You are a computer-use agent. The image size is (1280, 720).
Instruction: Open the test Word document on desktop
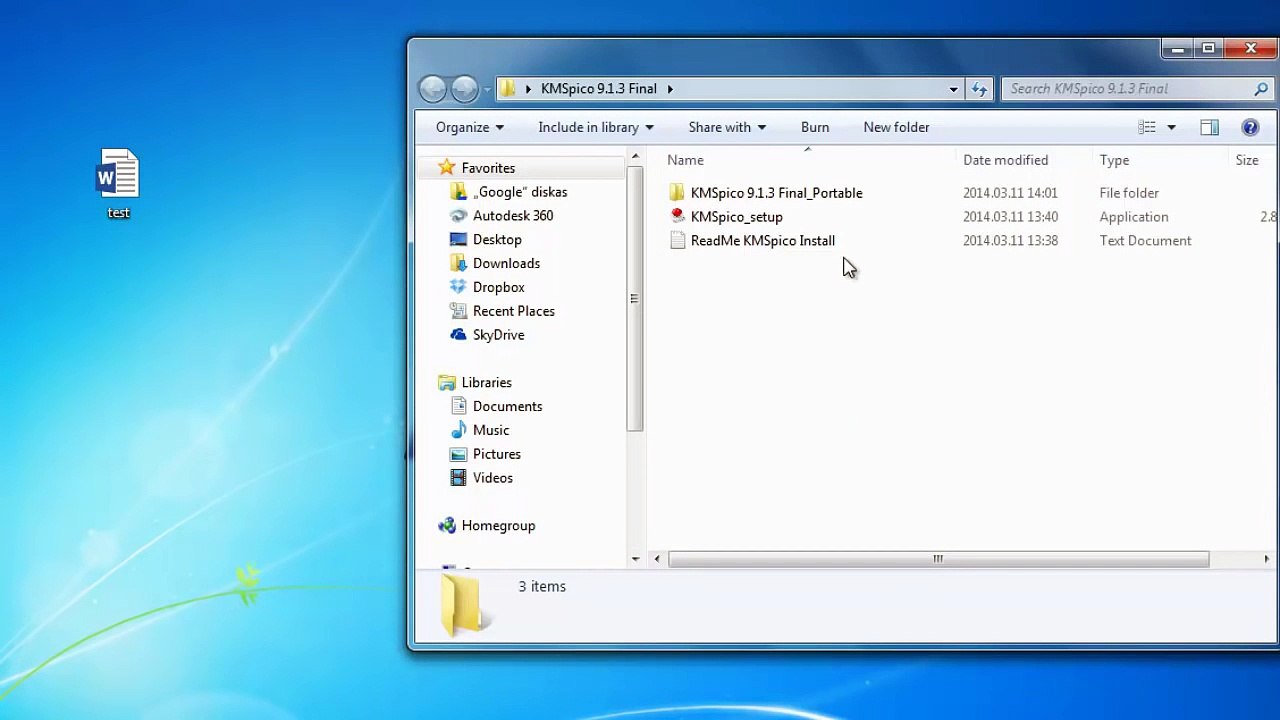click(118, 183)
